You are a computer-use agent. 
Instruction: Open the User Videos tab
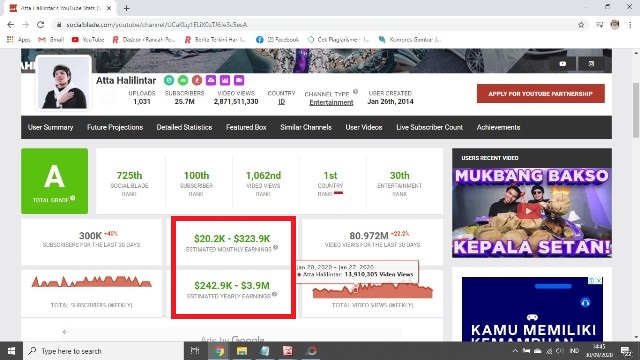tap(364, 127)
